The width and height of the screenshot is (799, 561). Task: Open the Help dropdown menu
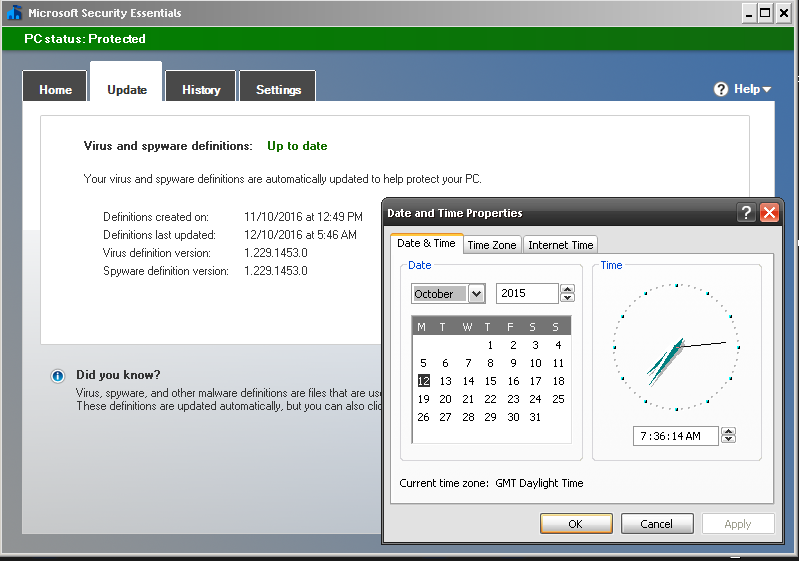click(x=752, y=89)
